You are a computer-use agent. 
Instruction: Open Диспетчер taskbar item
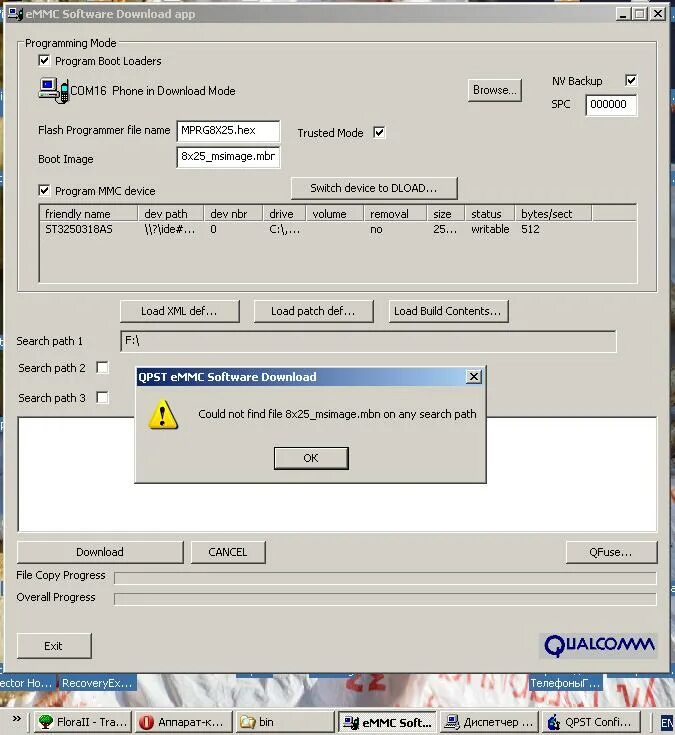489,722
